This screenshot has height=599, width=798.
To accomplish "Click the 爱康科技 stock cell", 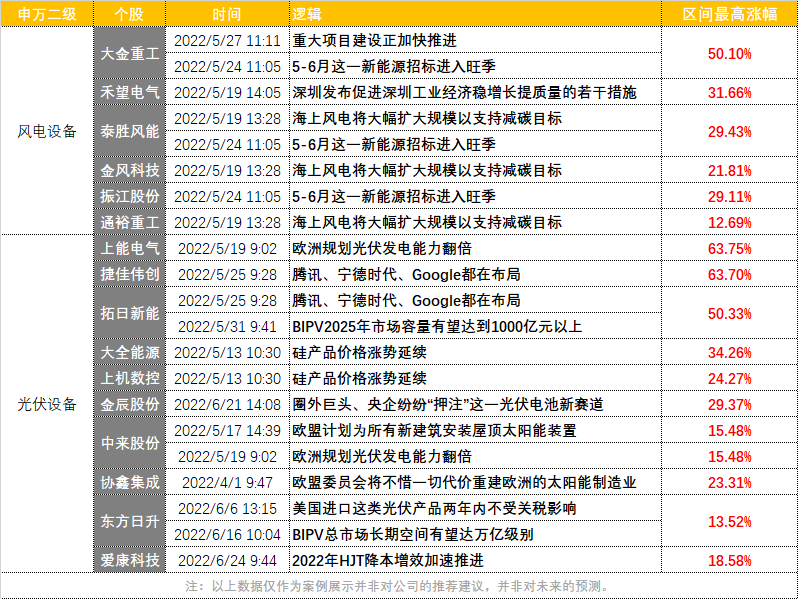I will [x=129, y=560].
